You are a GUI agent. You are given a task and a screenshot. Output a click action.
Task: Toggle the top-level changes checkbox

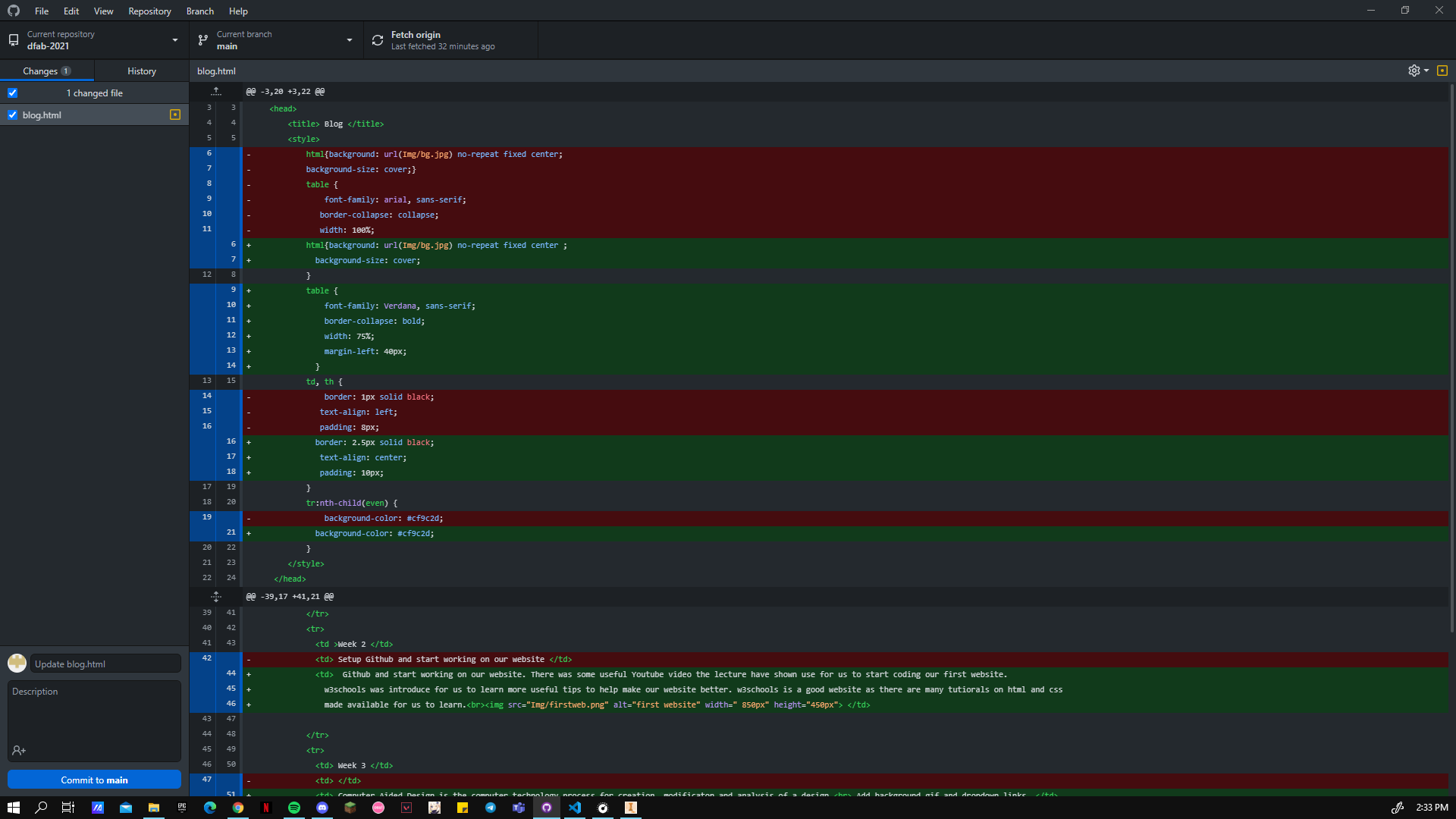click(x=12, y=93)
